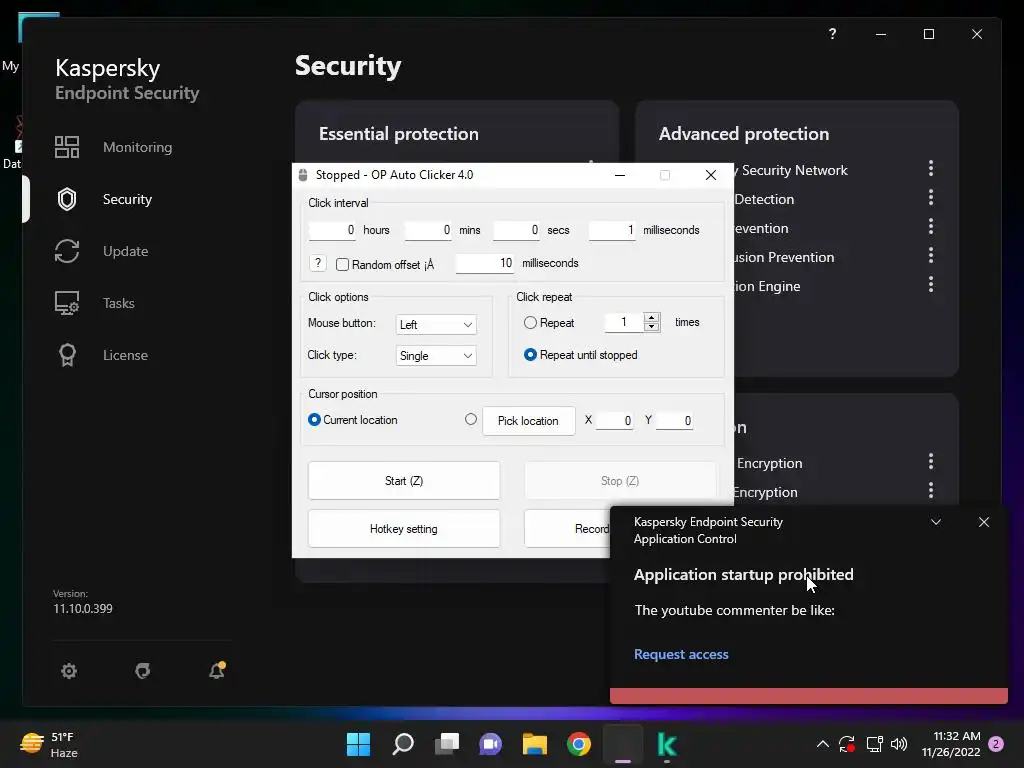The image size is (1024, 768).
Task: Click the Start (Z) button
Action: (404, 481)
